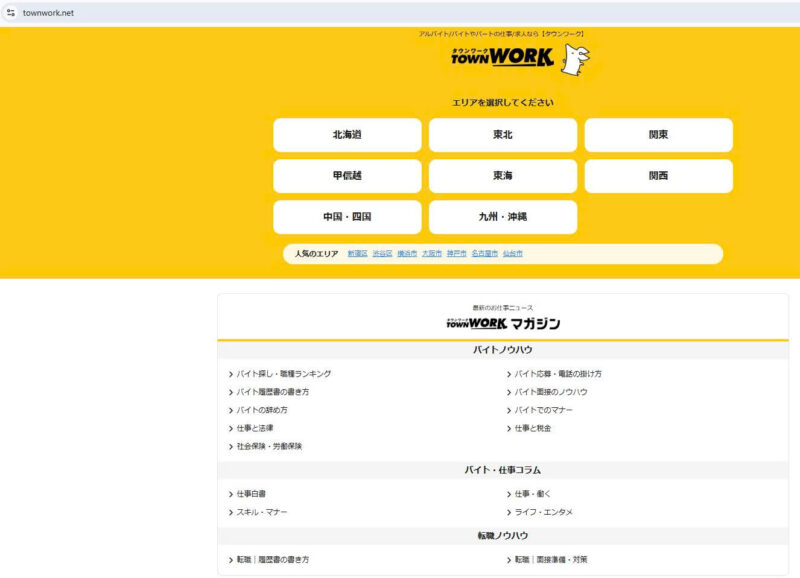Open the 仕事と税金 link

point(533,428)
